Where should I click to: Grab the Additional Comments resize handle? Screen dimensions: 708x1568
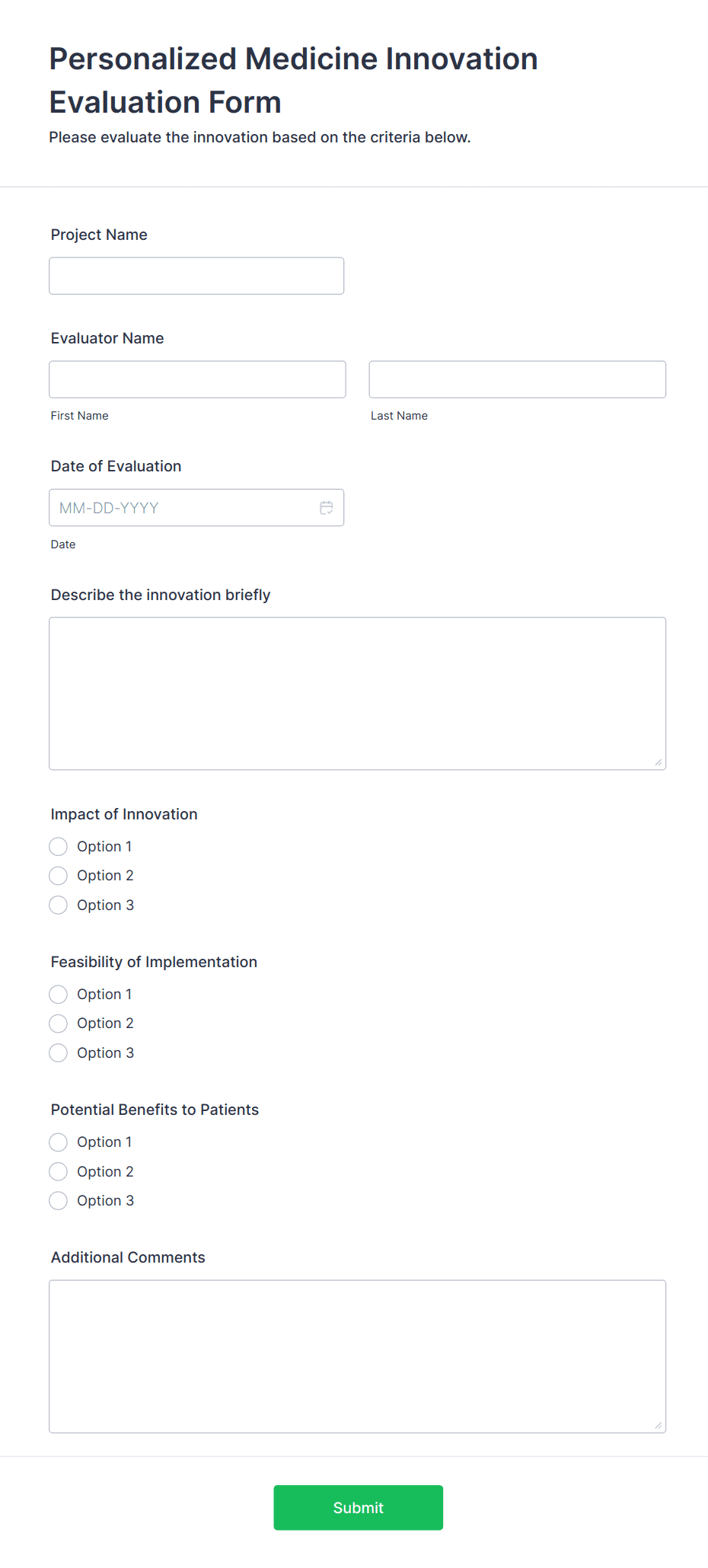click(x=659, y=1426)
